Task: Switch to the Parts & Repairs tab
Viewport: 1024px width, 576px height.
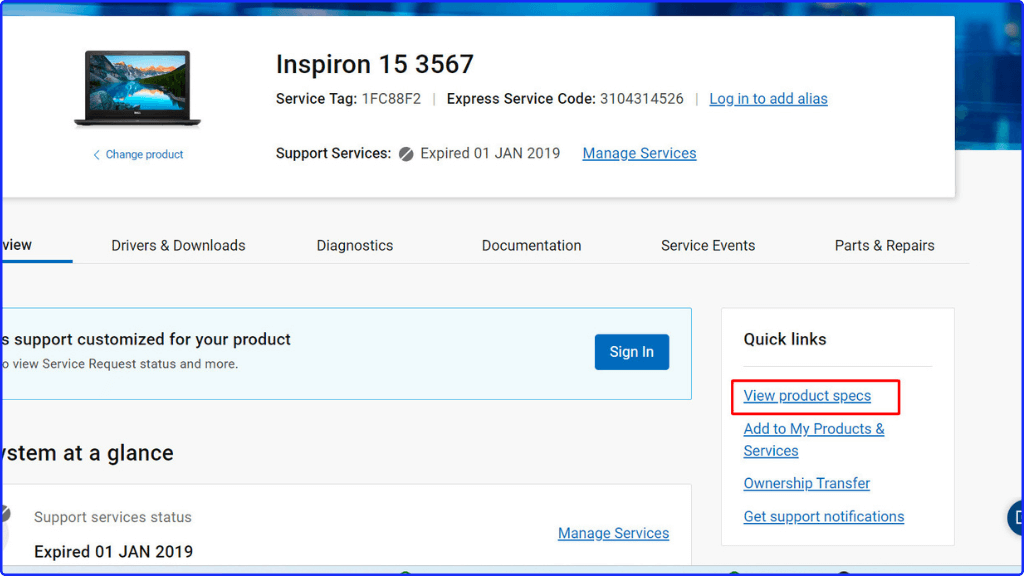Action: click(x=884, y=245)
